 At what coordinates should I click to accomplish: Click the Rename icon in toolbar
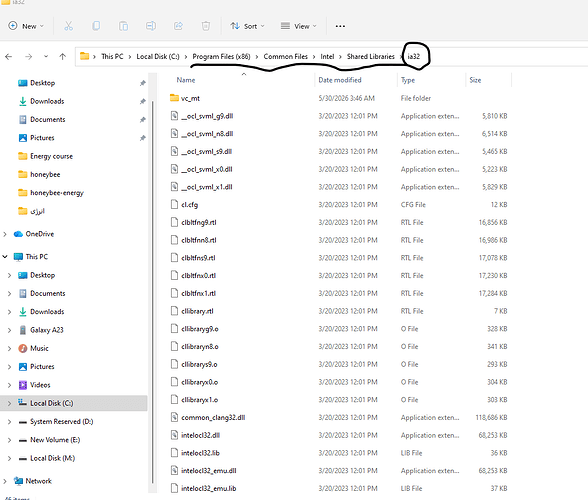coord(151,26)
